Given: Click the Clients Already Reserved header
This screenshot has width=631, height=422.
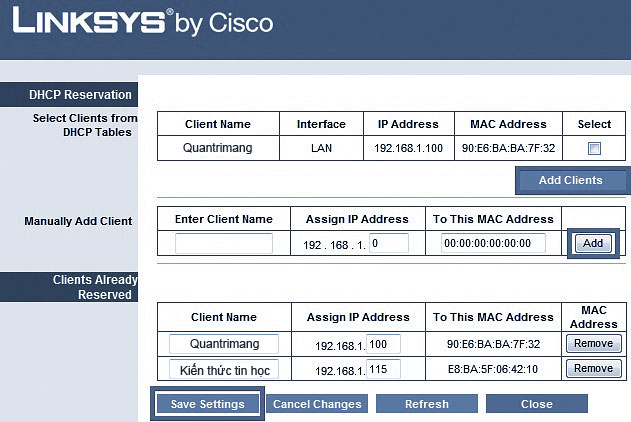Looking at the screenshot, I should [x=68, y=287].
